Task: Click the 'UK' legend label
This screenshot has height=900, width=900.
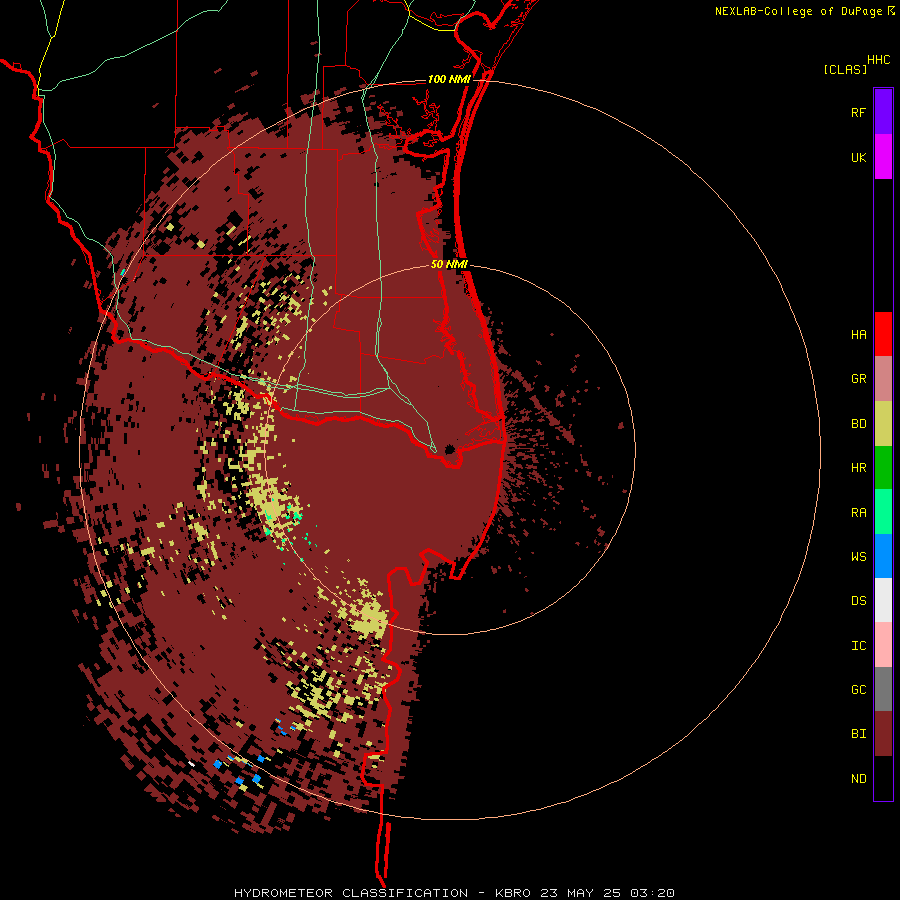Action: pyautogui.click(x=858, y=157)
